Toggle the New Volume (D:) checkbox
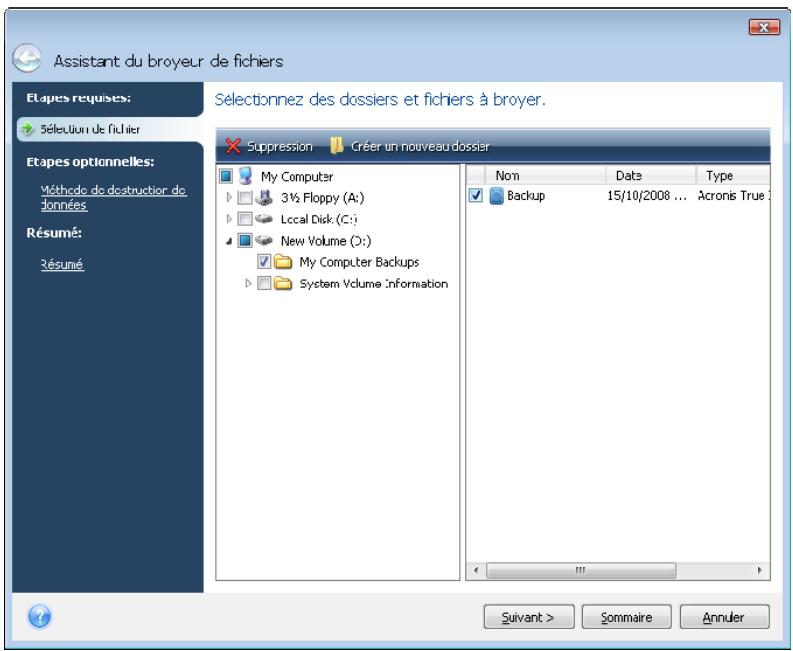 click(x=245, y=240)
